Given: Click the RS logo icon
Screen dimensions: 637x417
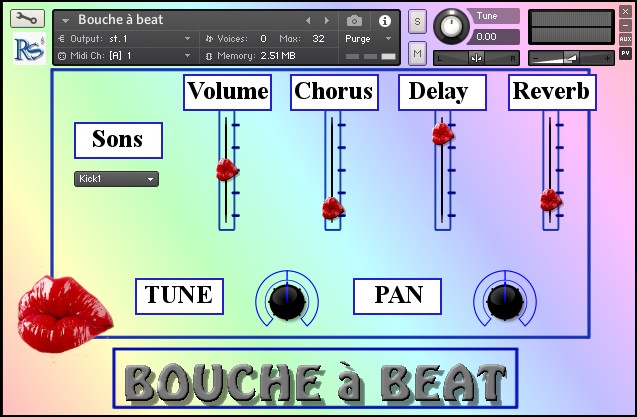Looking at the screenshot, I should pyautogui.click(x=29, y=49).
